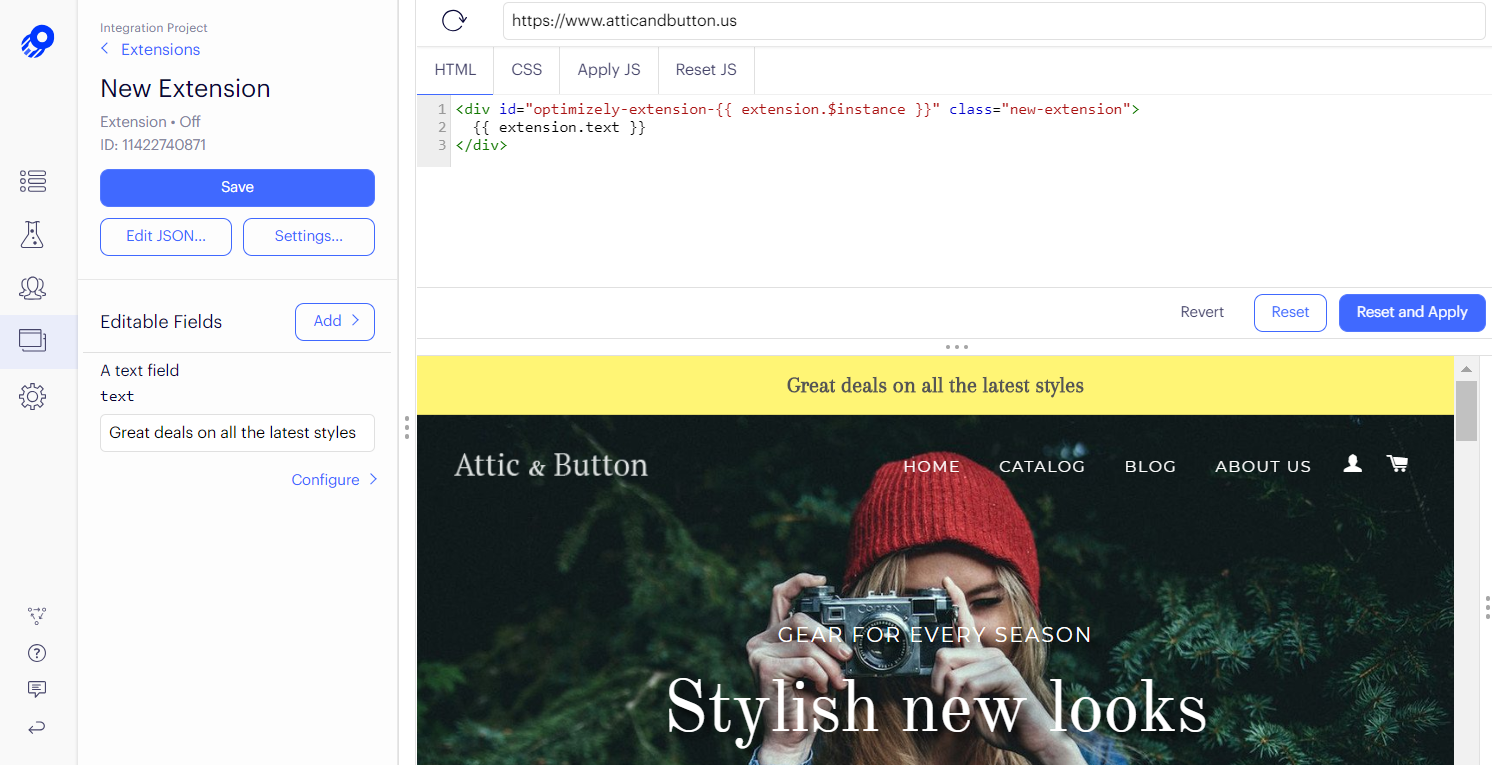Open the experiments list icon in sidebar
The image size is (1492, 765).
click(33, 181)
